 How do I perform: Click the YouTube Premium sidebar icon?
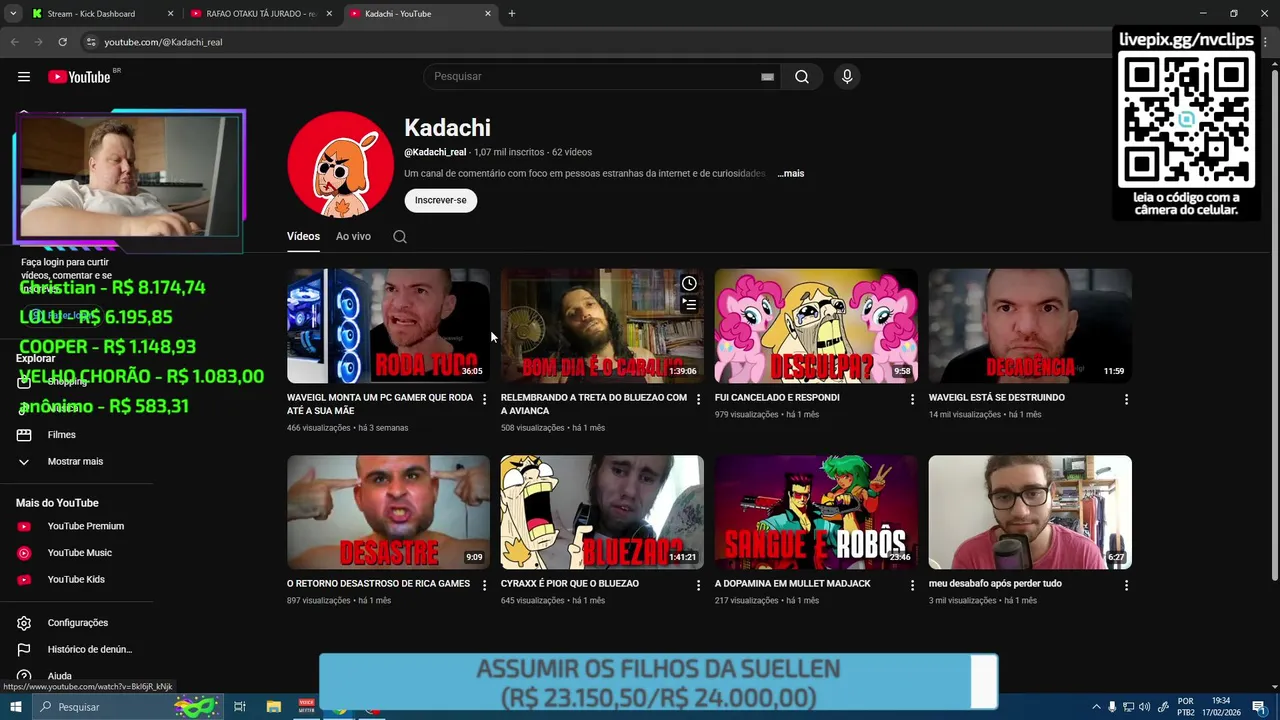pos(24,527)
